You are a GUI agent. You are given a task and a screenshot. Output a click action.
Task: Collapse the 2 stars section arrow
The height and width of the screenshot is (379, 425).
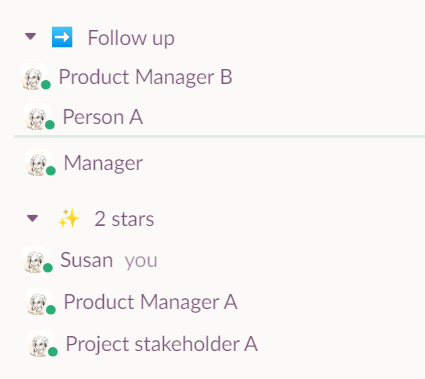[33, 219]
